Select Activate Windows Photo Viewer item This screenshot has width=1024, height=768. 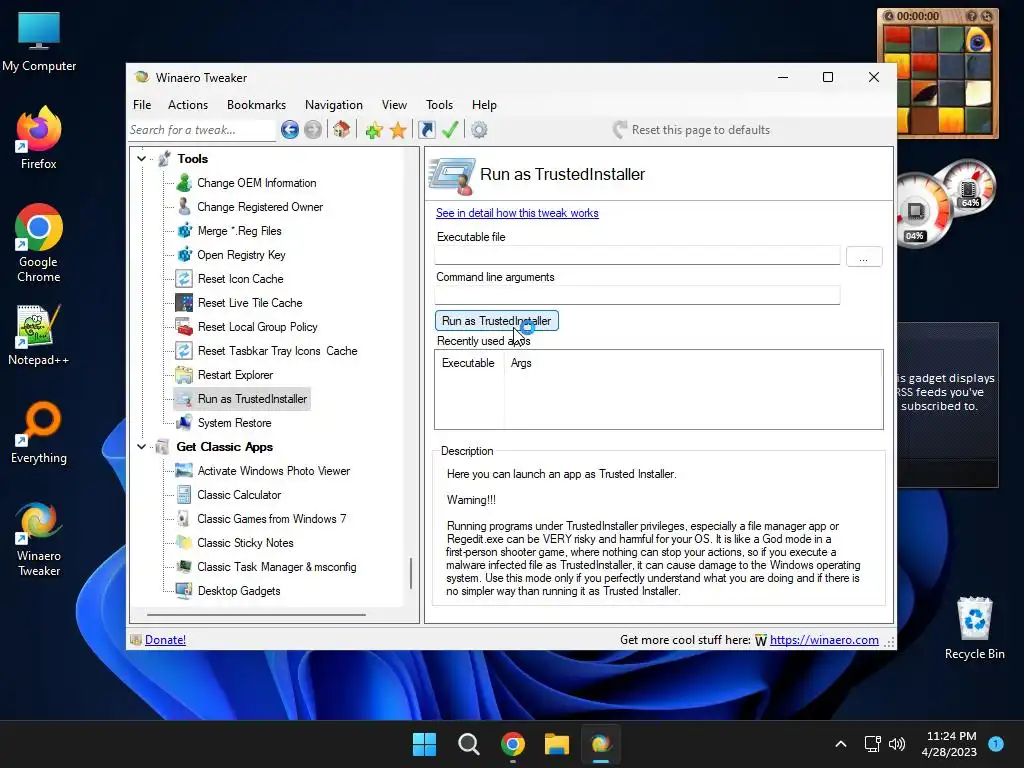tap(274, 471)
